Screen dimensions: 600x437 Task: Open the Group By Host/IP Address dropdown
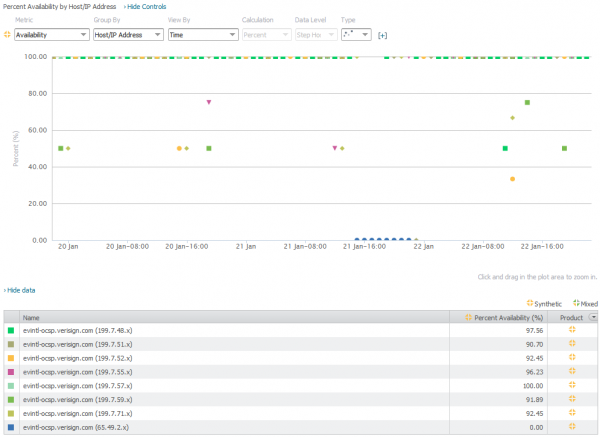[x=128, y=35]
